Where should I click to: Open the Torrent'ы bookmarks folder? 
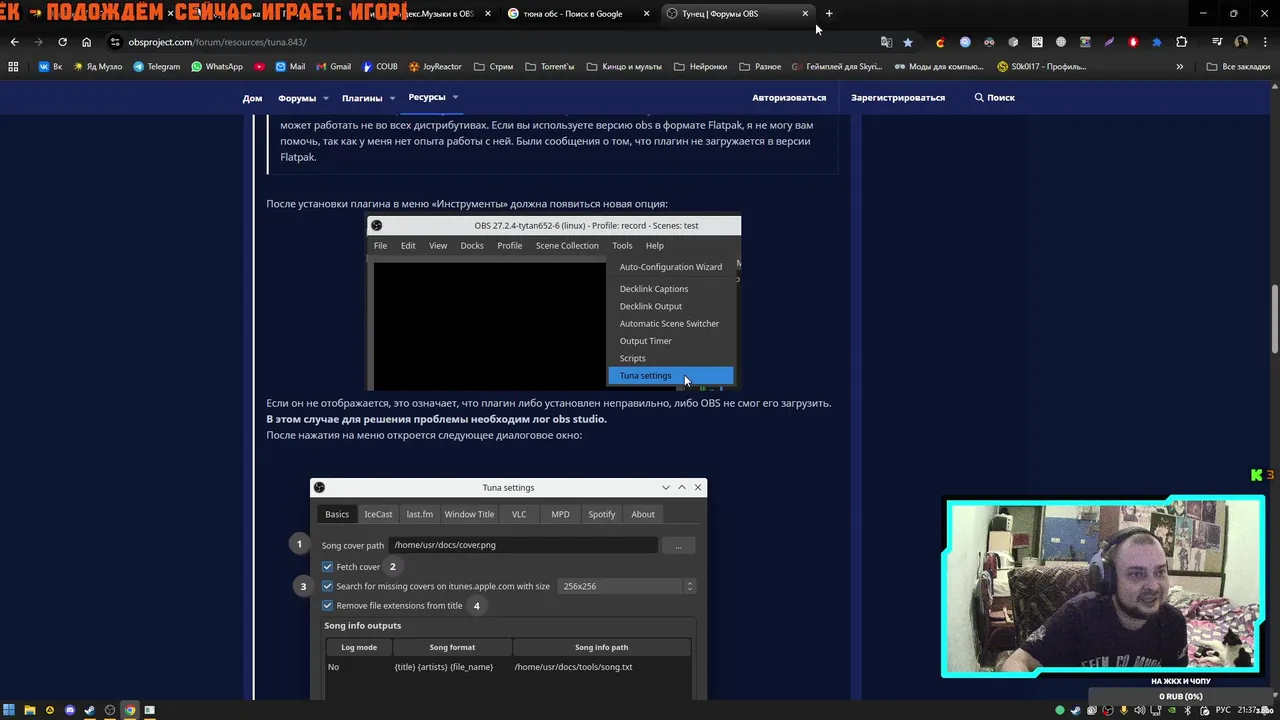[550, 67]
